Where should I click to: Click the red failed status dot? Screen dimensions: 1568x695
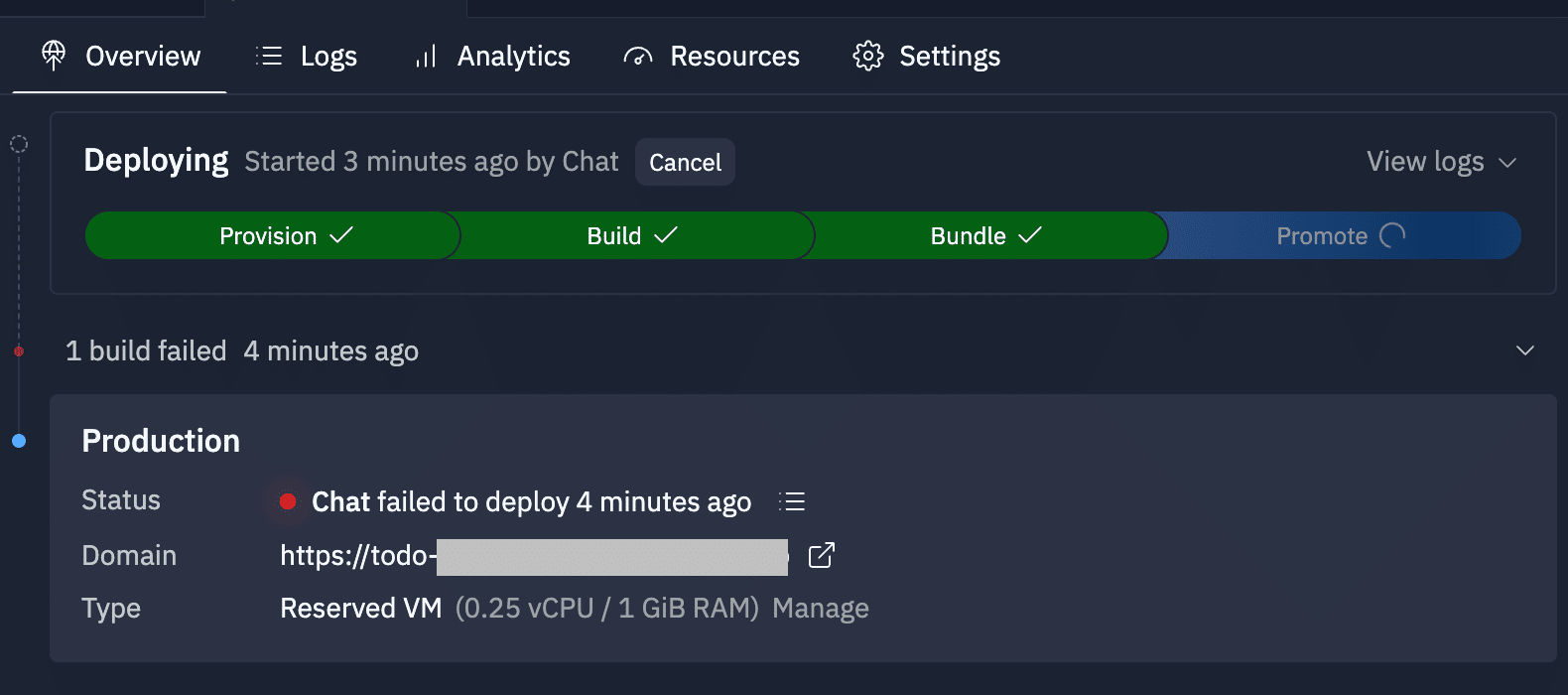point(288,501)
